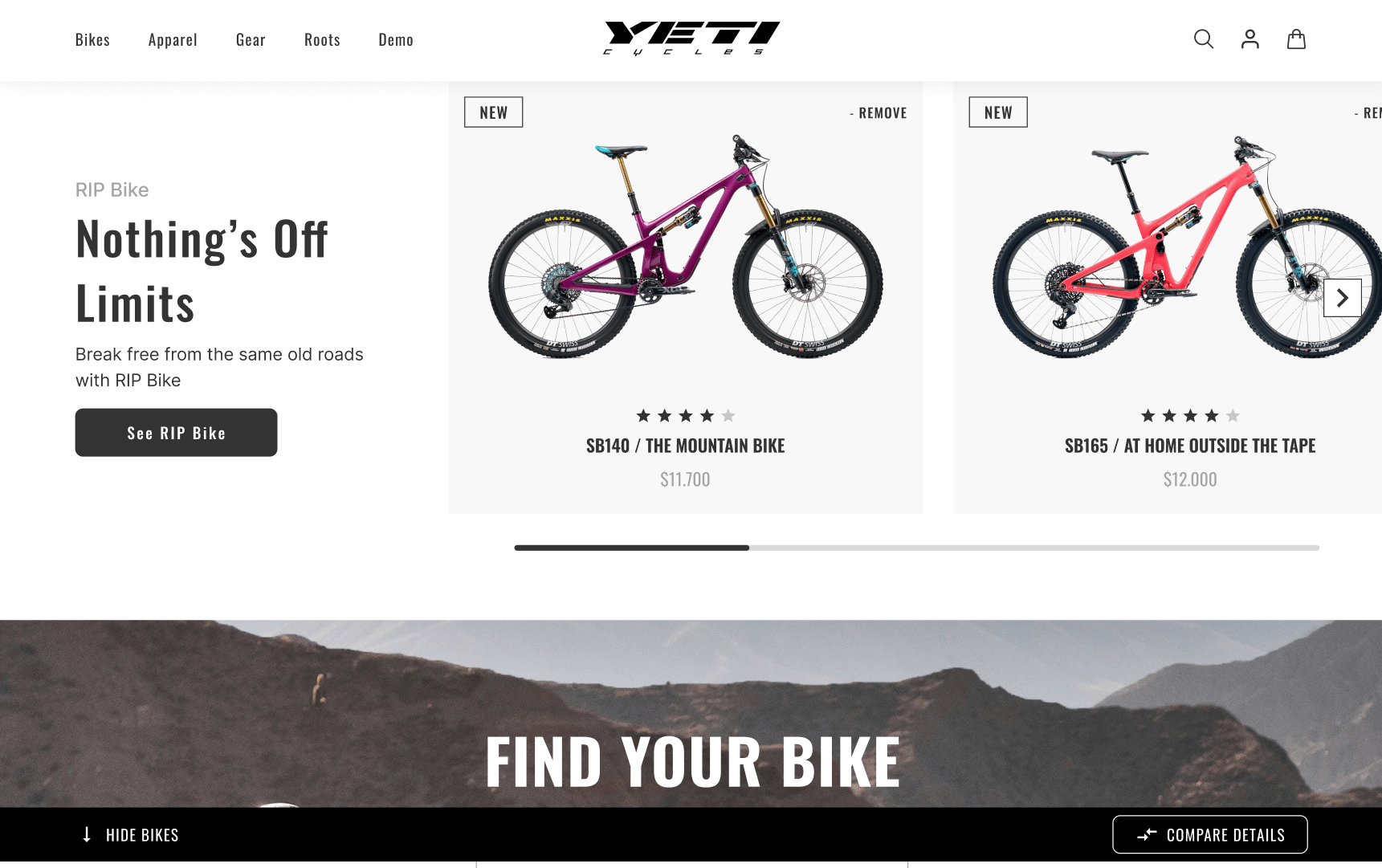Open the Apparel menu
1382x868 pixels.
tap(173, 40)
